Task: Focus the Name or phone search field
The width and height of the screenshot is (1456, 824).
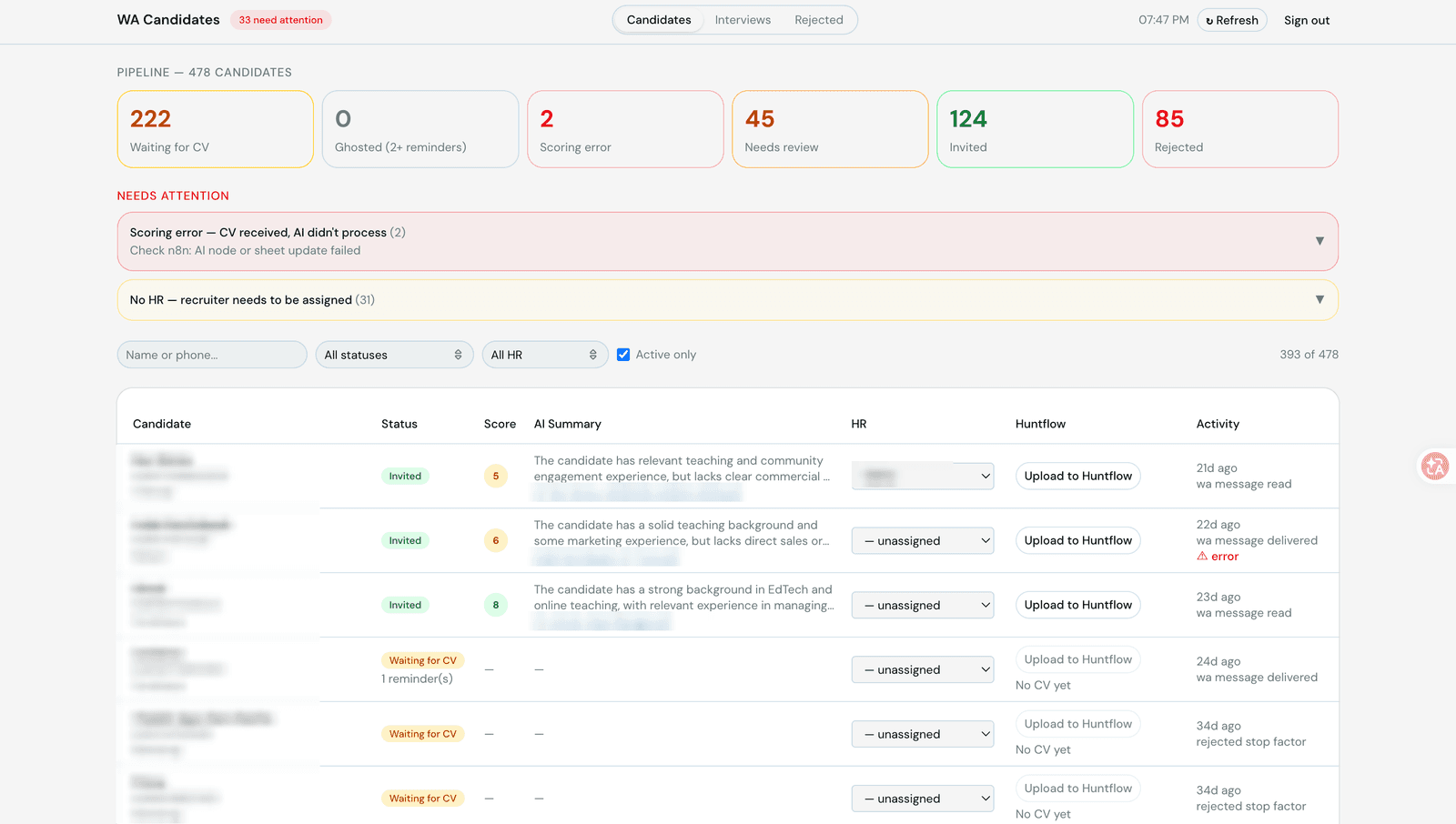Action: pos(212,355)
